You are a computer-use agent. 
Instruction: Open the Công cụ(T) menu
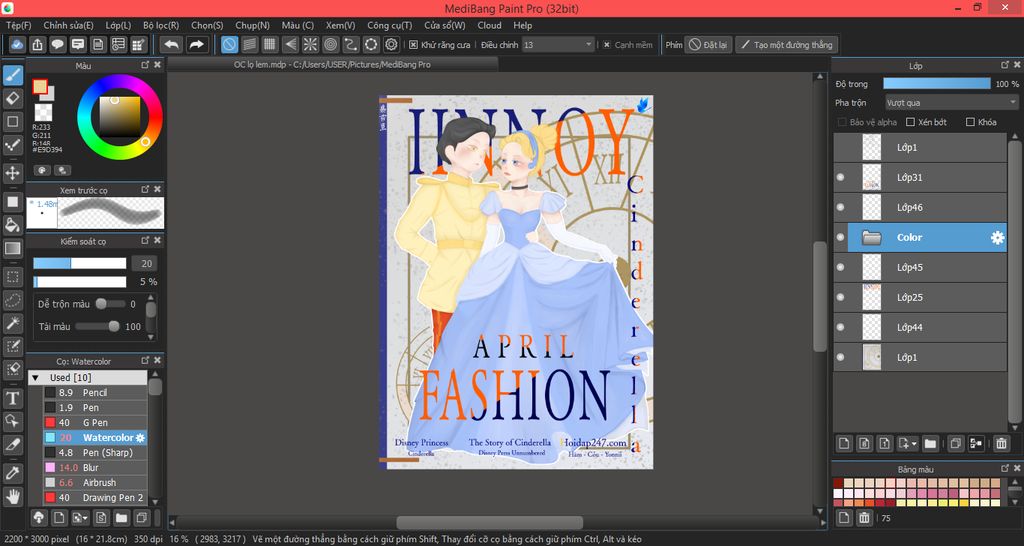point(390,25)
